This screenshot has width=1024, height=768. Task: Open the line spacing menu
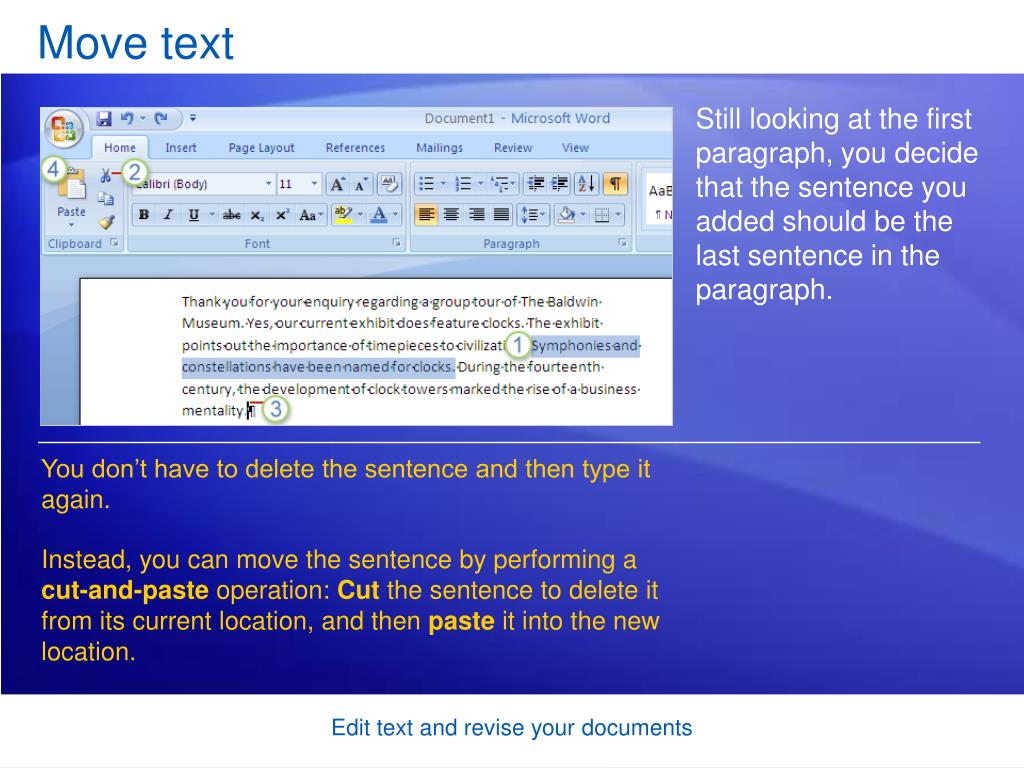(532, 214)
